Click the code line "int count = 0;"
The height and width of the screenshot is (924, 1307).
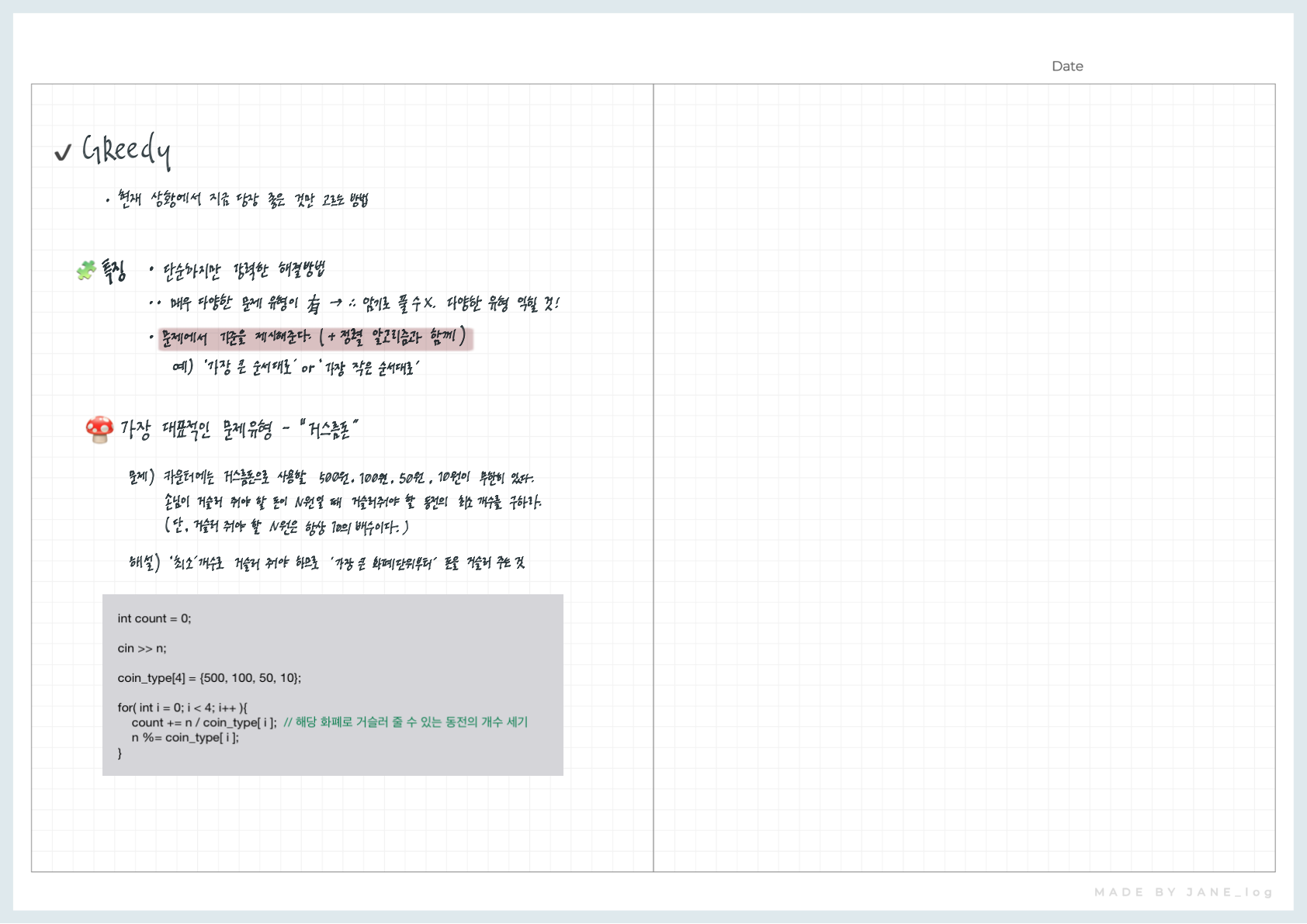pyautogui.click(x=154, y=618)
